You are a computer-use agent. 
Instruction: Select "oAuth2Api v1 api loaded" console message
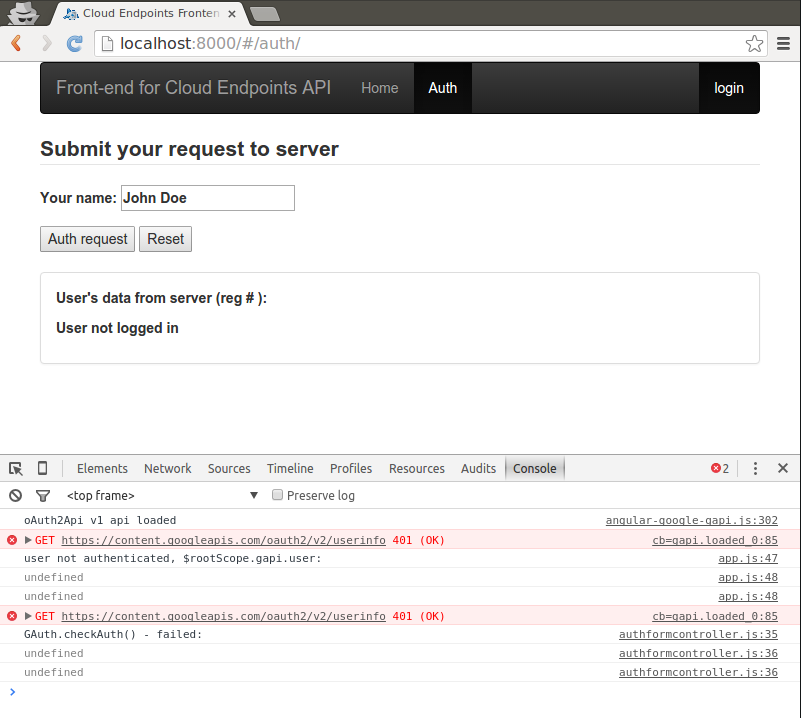tap(100, 520)
